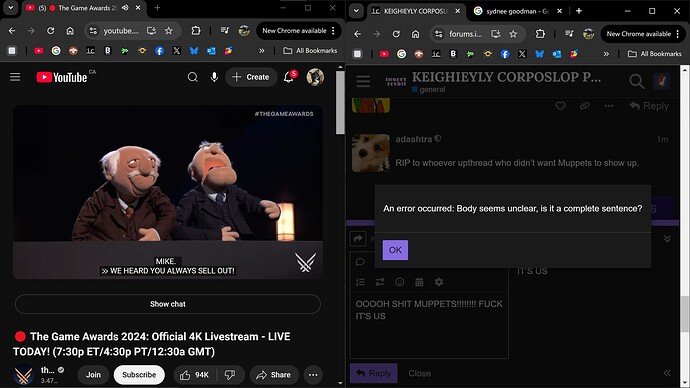
Task: Dismiss the error dialog with OK
Action: (x=395, y=250)
